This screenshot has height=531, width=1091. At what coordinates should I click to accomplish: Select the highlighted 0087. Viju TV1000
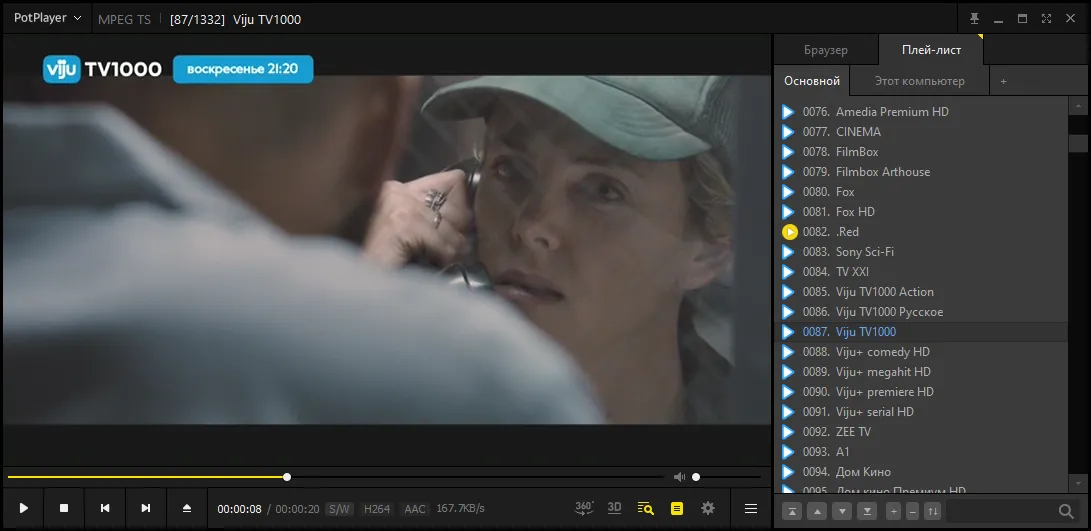(921, 332)
